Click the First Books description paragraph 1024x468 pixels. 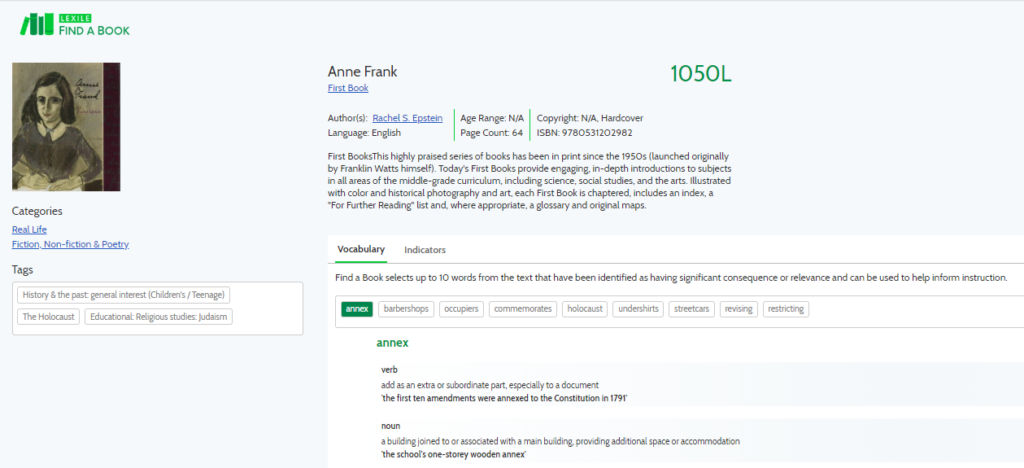tap(529, 181)
